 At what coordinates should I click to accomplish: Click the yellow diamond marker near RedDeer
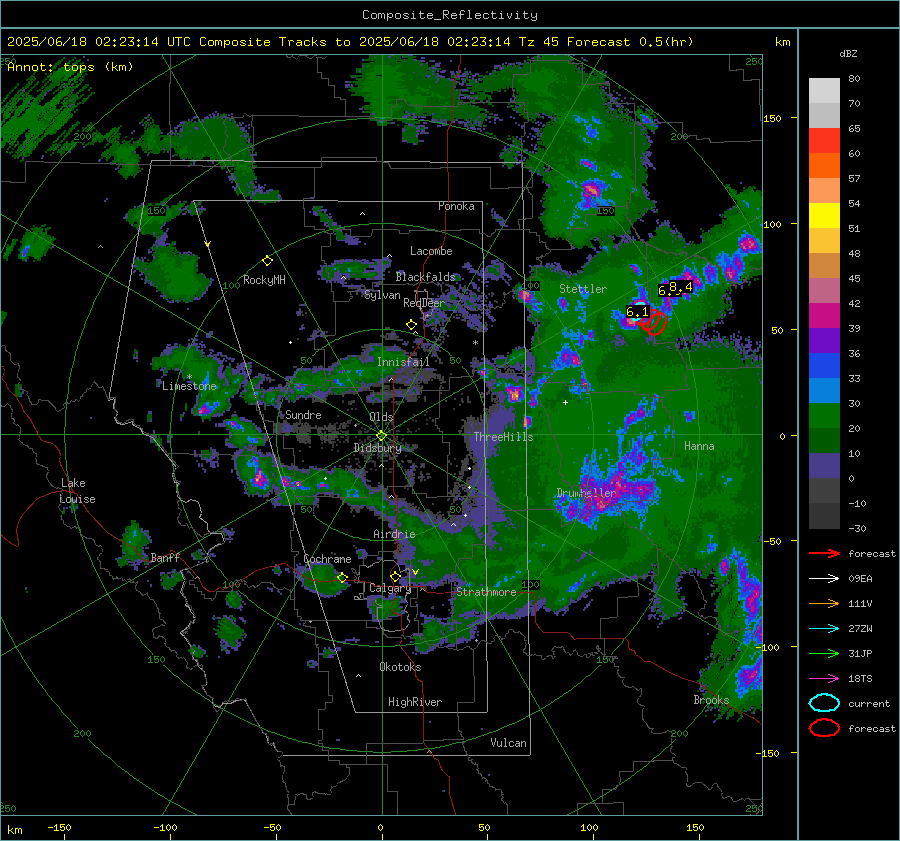click(411, 325)
